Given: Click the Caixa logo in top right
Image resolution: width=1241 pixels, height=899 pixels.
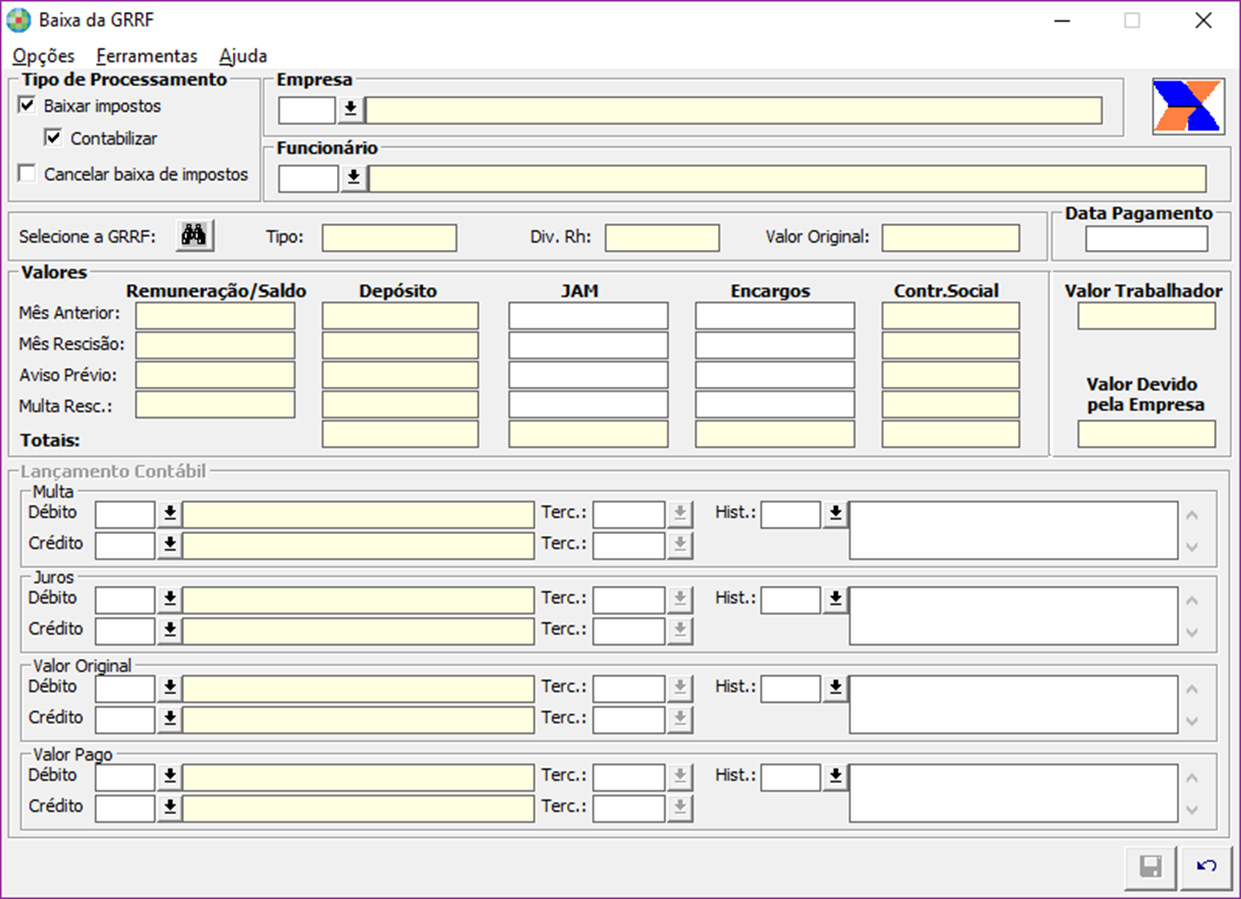Looking at the screenshot, I should (x=1186, y=106).
